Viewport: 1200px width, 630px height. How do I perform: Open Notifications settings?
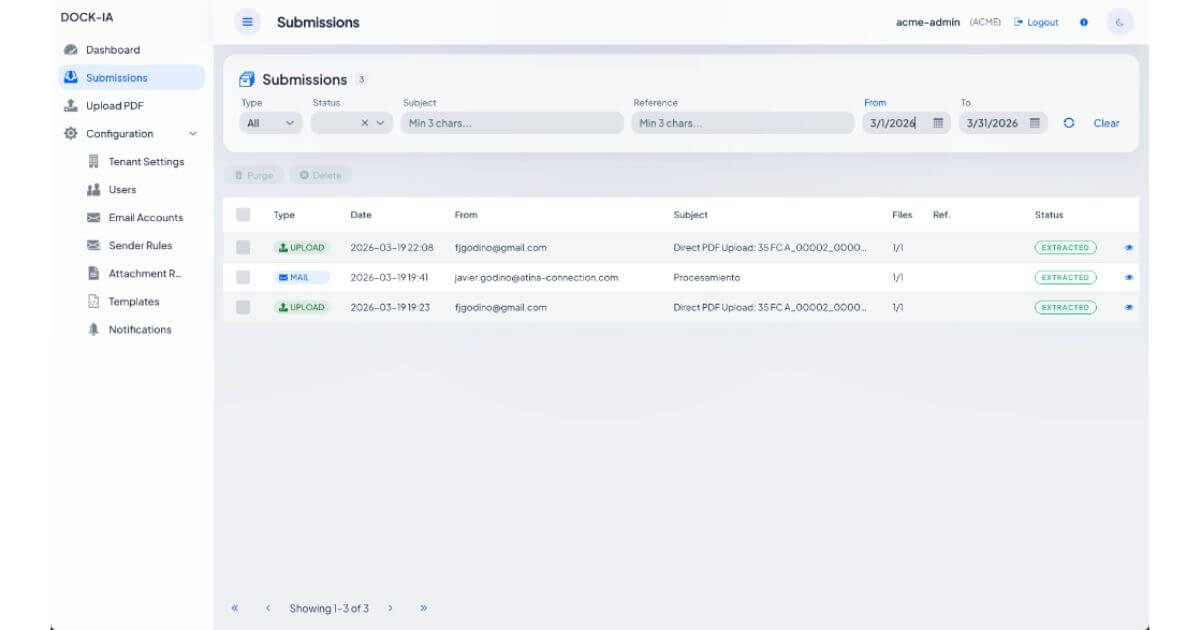pos(140,330)
